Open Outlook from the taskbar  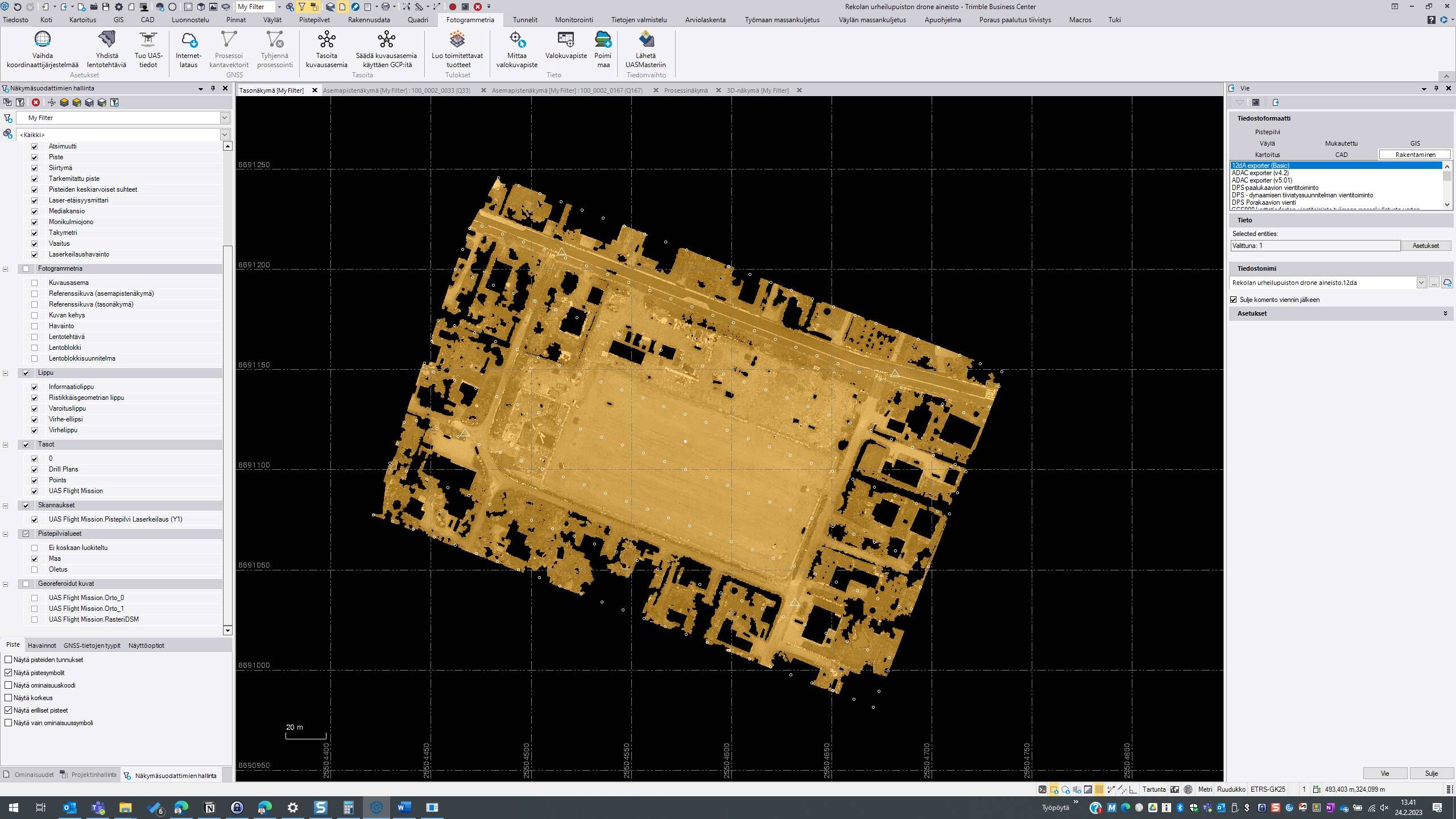(69, 808)
